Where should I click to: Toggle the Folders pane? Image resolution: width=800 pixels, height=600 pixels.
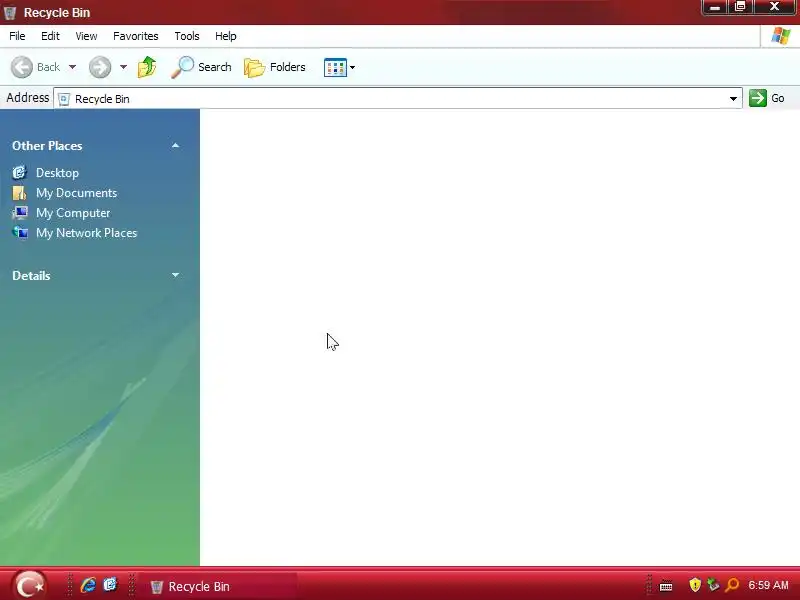click(x=274, y=67)
